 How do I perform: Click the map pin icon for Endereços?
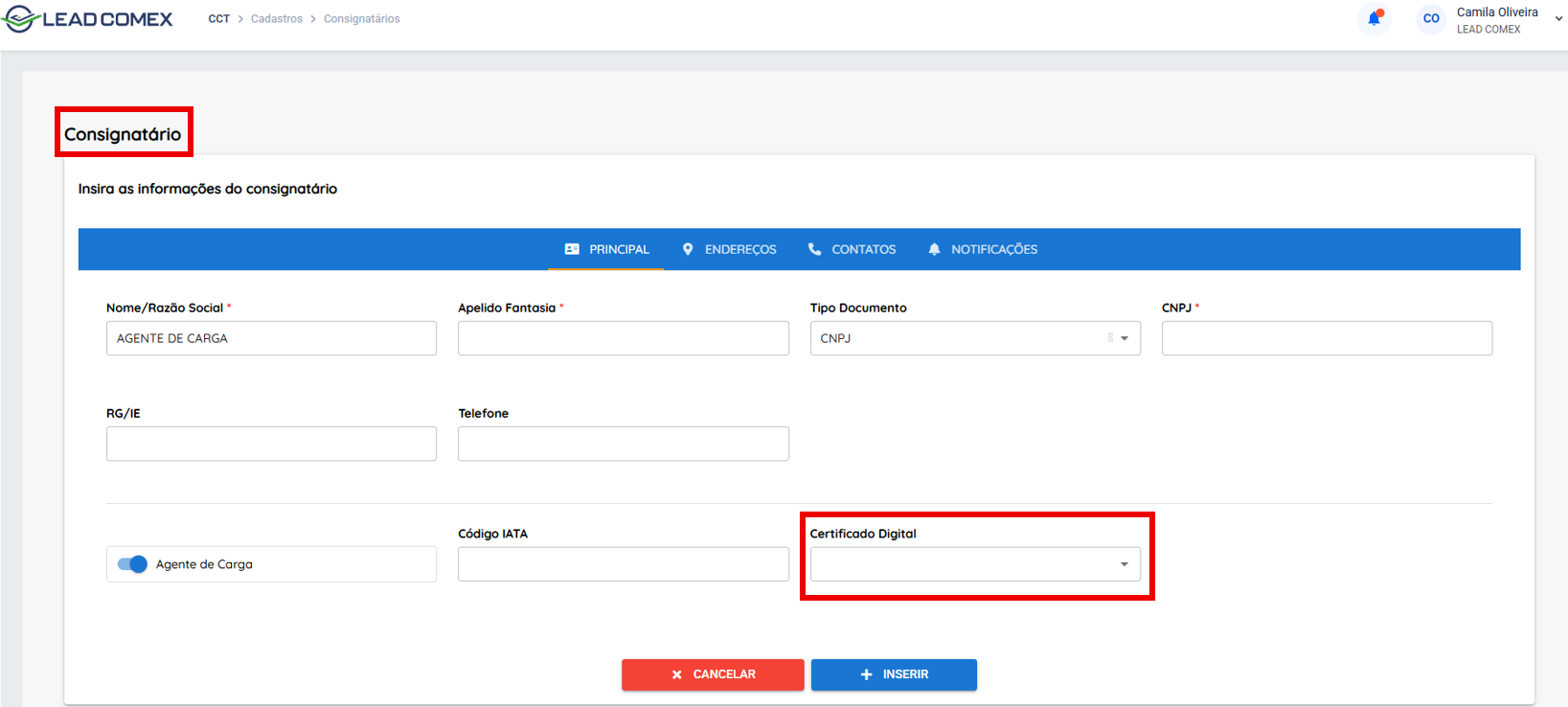click(688, 249)
